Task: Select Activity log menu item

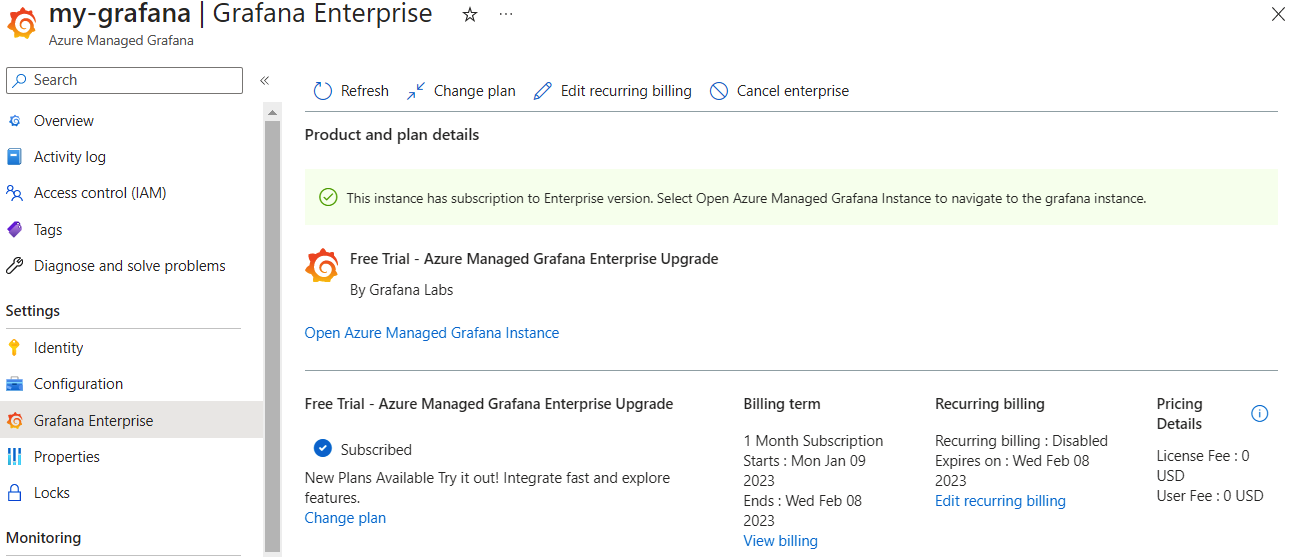Action: (x=69, y=157)
